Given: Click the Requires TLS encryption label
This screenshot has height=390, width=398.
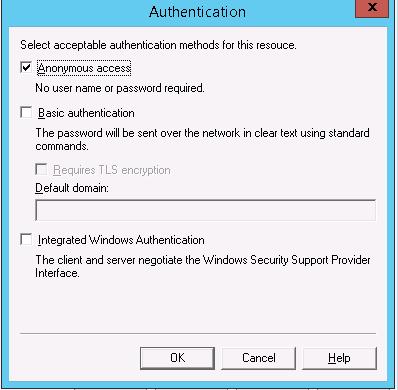Looking at the screenshot, I should 112,170.
